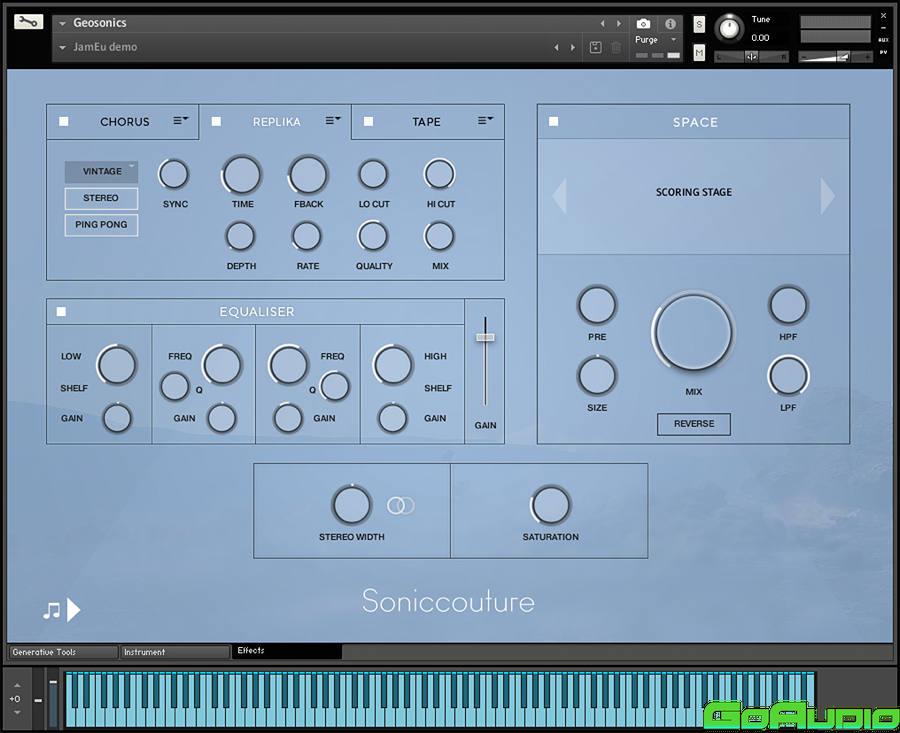The width and height of the screenshot is (900, 733).
Task: Minimize instrument header with the dash button
Action: pyautogui.click(x=883, y=28)
